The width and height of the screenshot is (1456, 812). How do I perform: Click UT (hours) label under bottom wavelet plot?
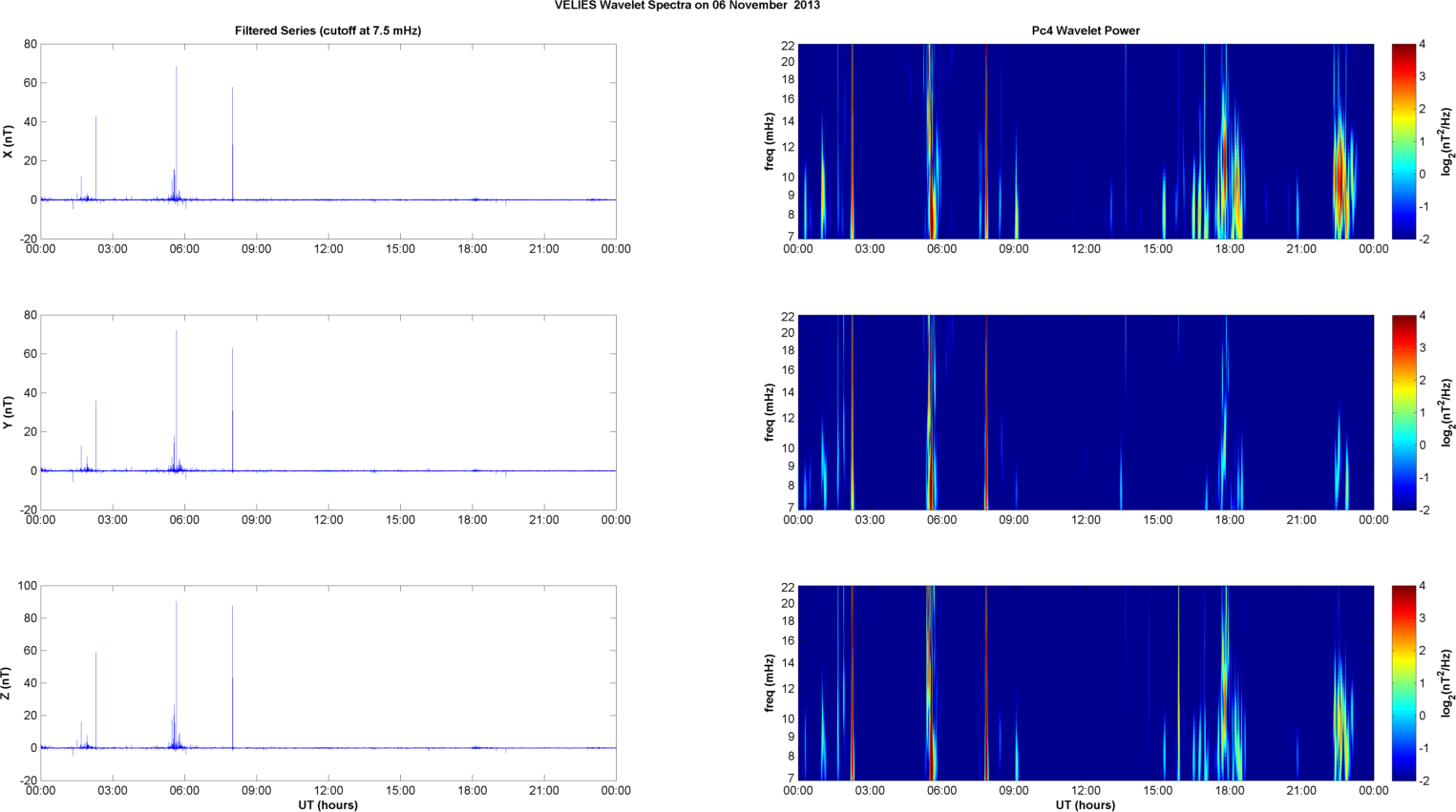(1086, 805)
